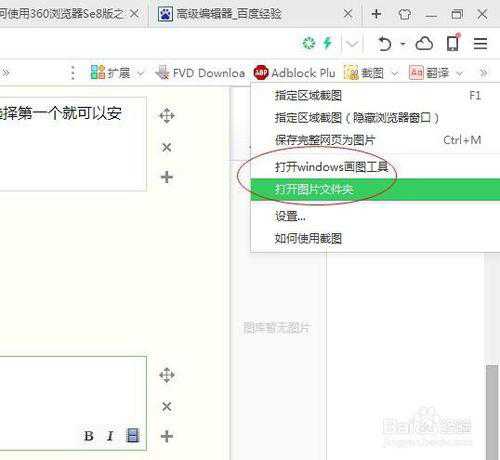Image resolution: width=500 pixels, height=460 pixels.
Task: Show more extensions via right chevron
Action: (x=484, y=73)
